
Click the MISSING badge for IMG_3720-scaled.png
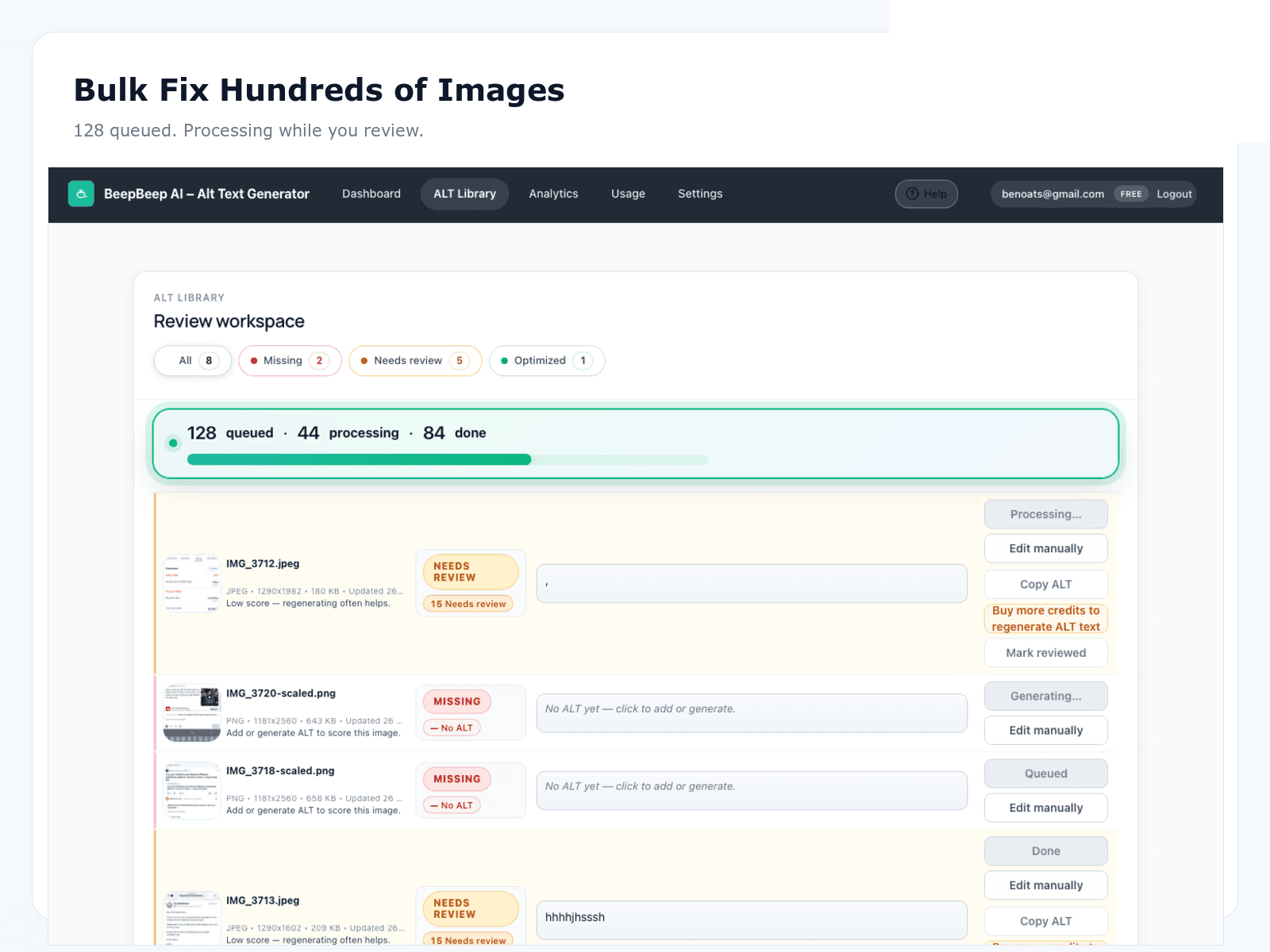[x=457, y=701]
